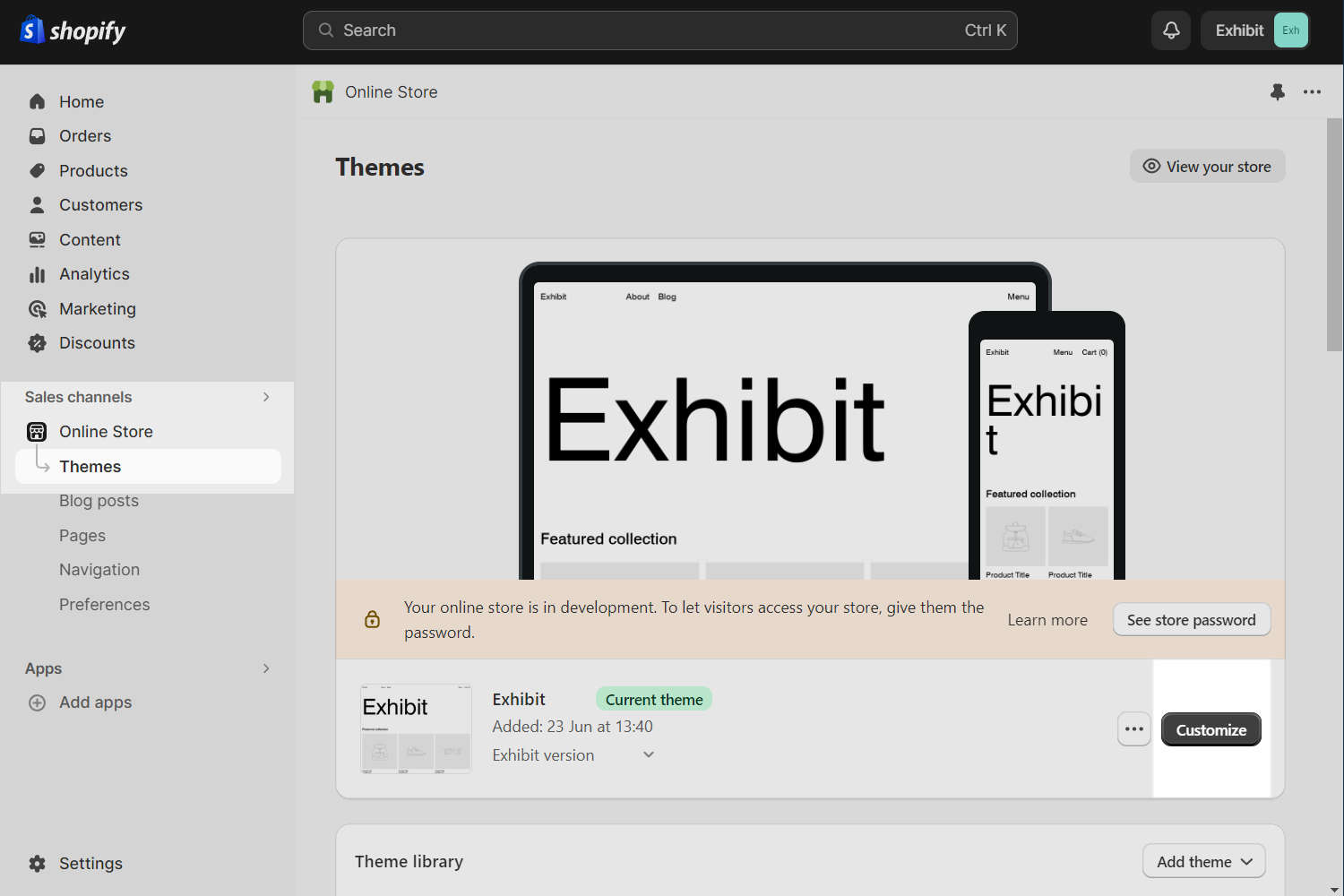Click View your store button
The height and width of the screenshot is (896, 1344).
(1207, 166)
